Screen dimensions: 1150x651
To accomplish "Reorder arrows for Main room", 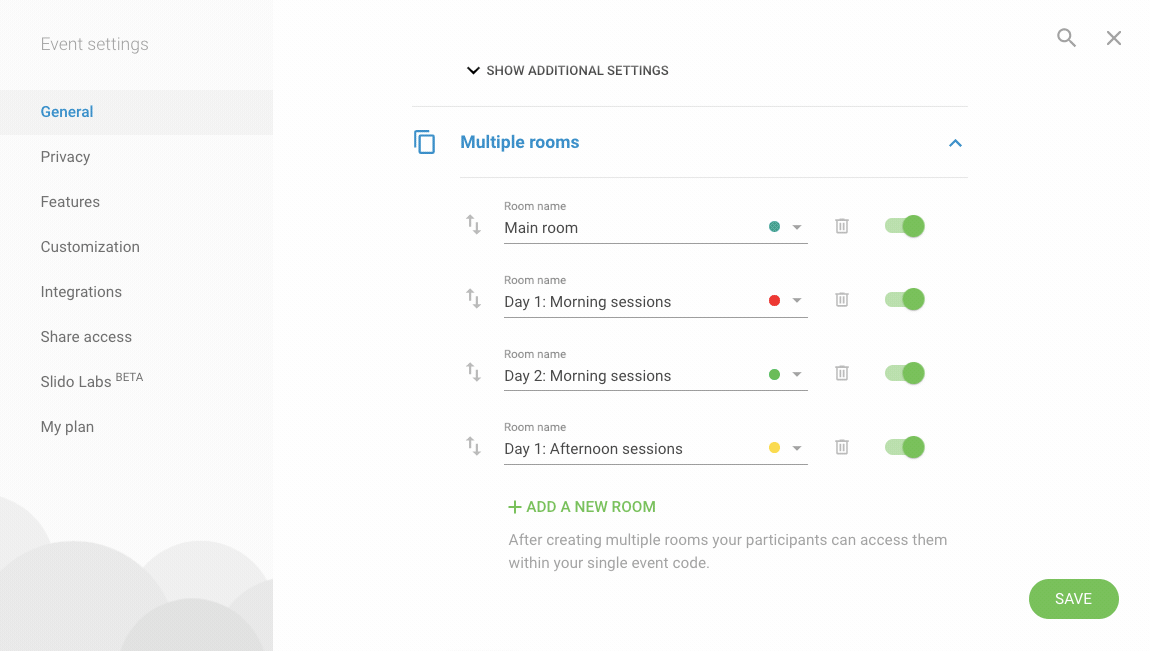I will [474, 224].
